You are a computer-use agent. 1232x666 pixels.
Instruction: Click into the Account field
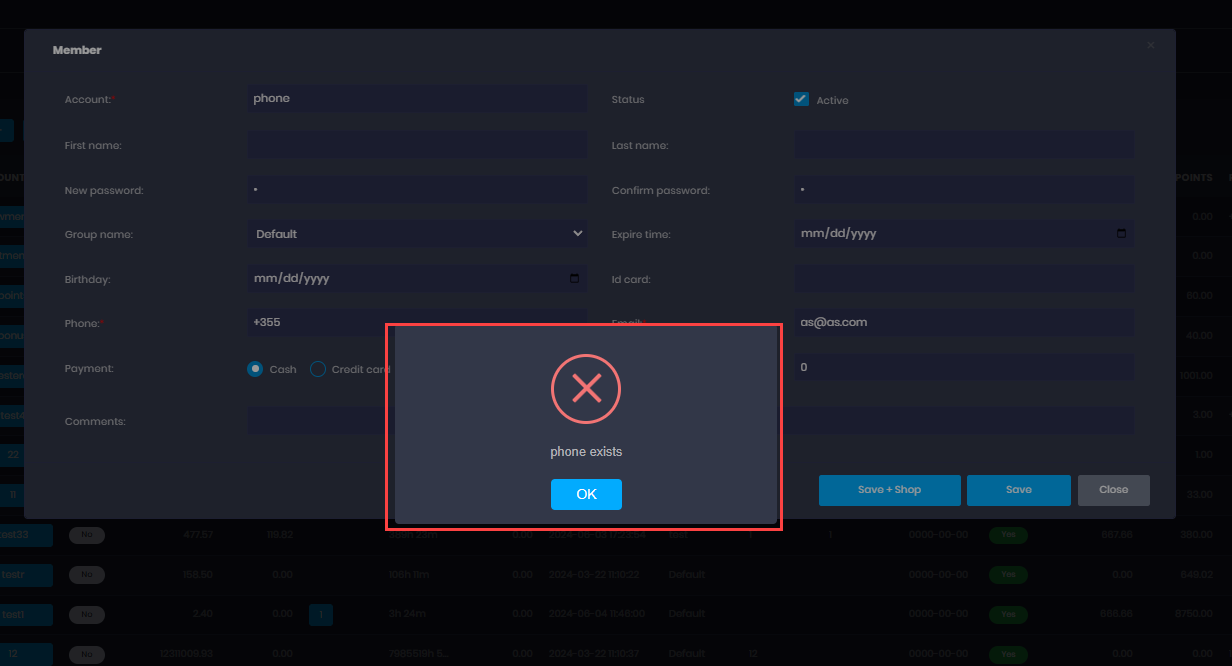pyautogui.click(x=417, y=99)
